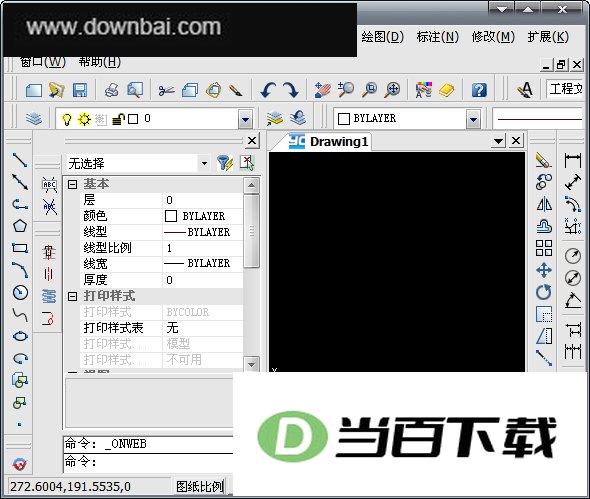This screenshot has width=590, height=499.
Task: Collapse the 打印样式 property group
Action: (72, 297)
